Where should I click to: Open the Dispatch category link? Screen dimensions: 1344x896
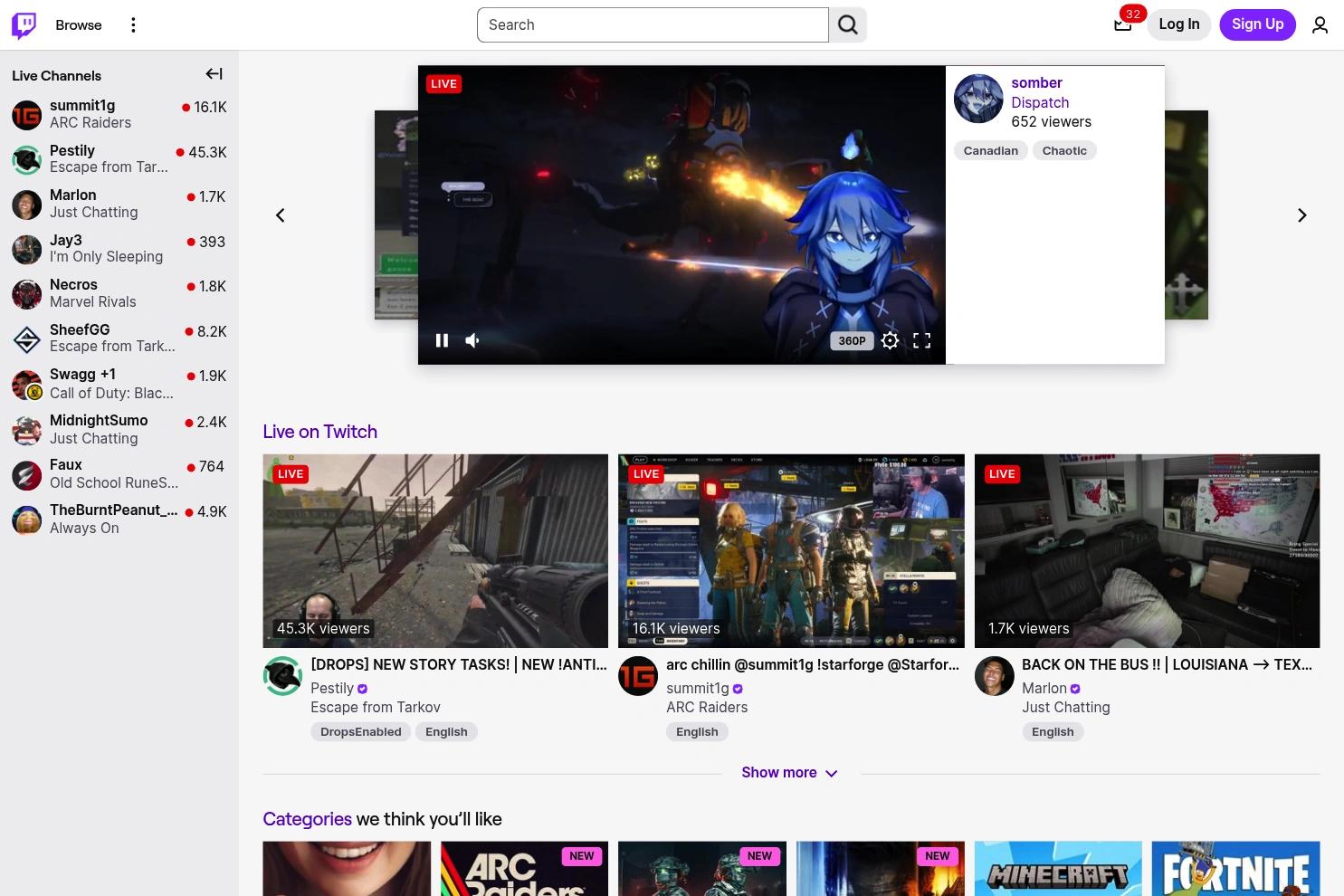point(1040,102)
